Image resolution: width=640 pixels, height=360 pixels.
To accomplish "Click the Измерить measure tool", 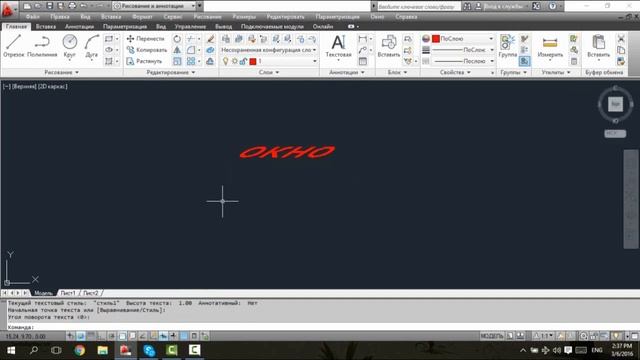I will pos(550,46).
